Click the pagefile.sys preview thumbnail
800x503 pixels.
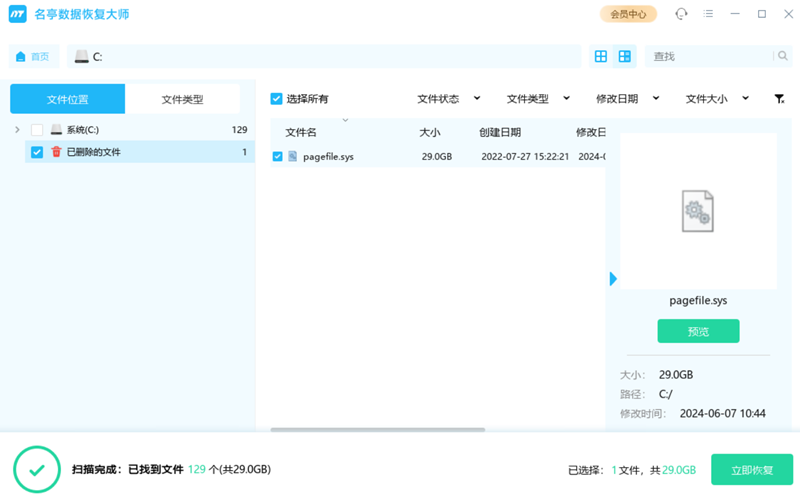pyautogui.click(x=697, y=211)
